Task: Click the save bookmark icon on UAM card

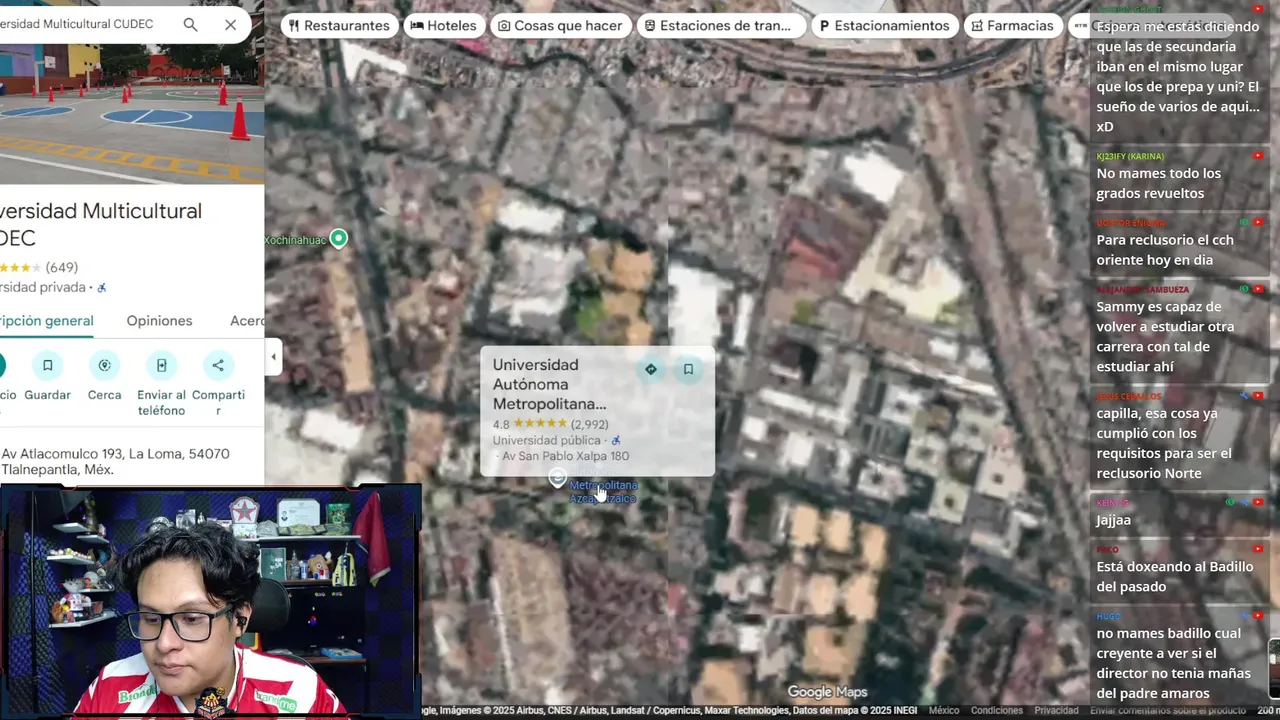Action: pos(688,369)
